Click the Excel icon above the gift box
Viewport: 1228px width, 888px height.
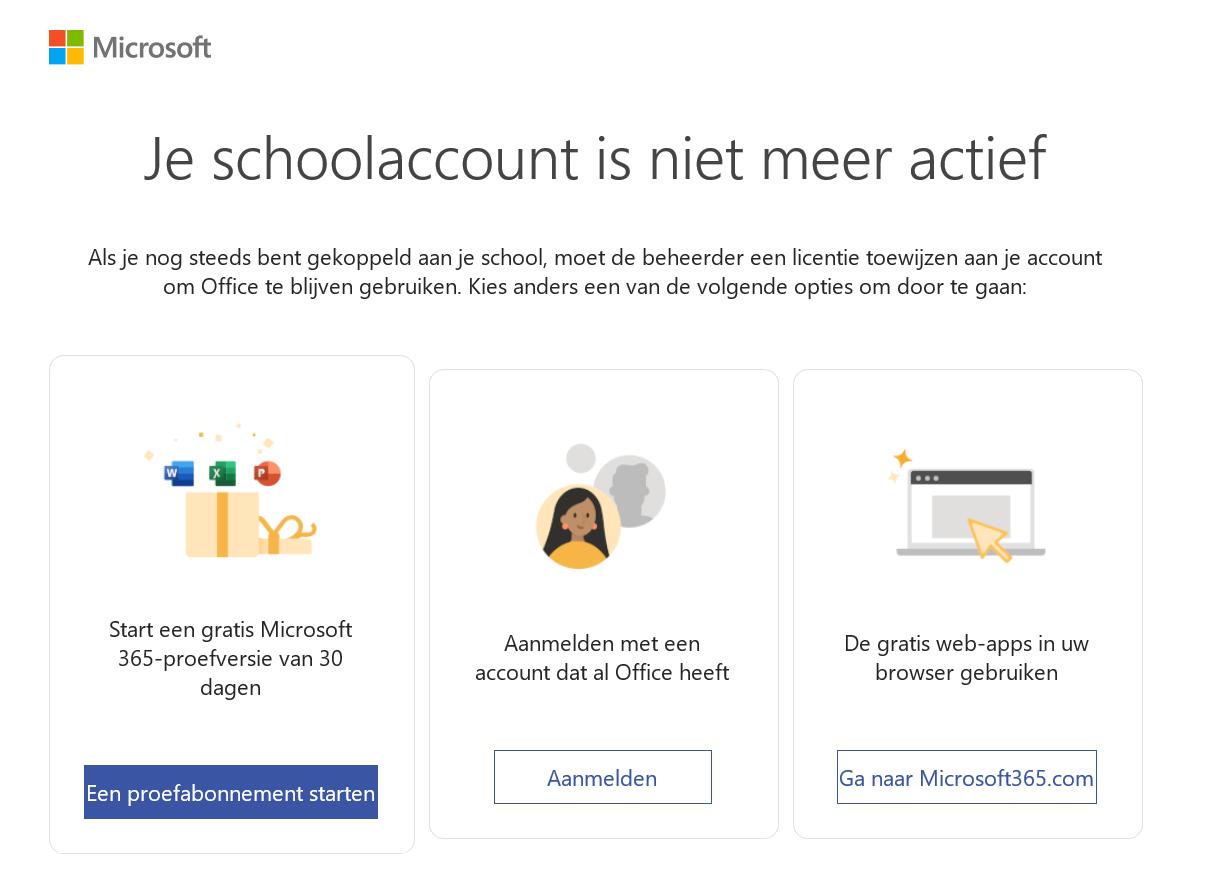pos(222,473)
